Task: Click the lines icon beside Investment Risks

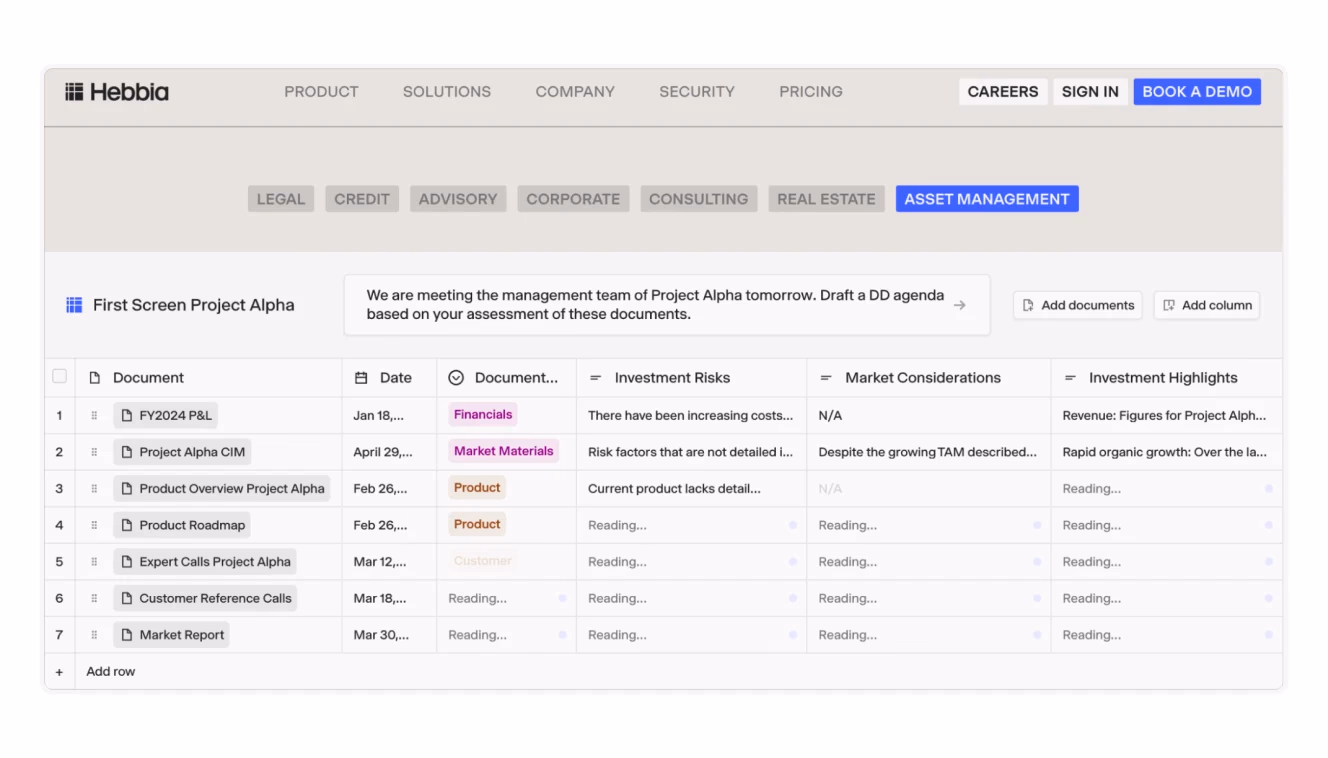Action: pyautogui.click(x=595, y=378)
